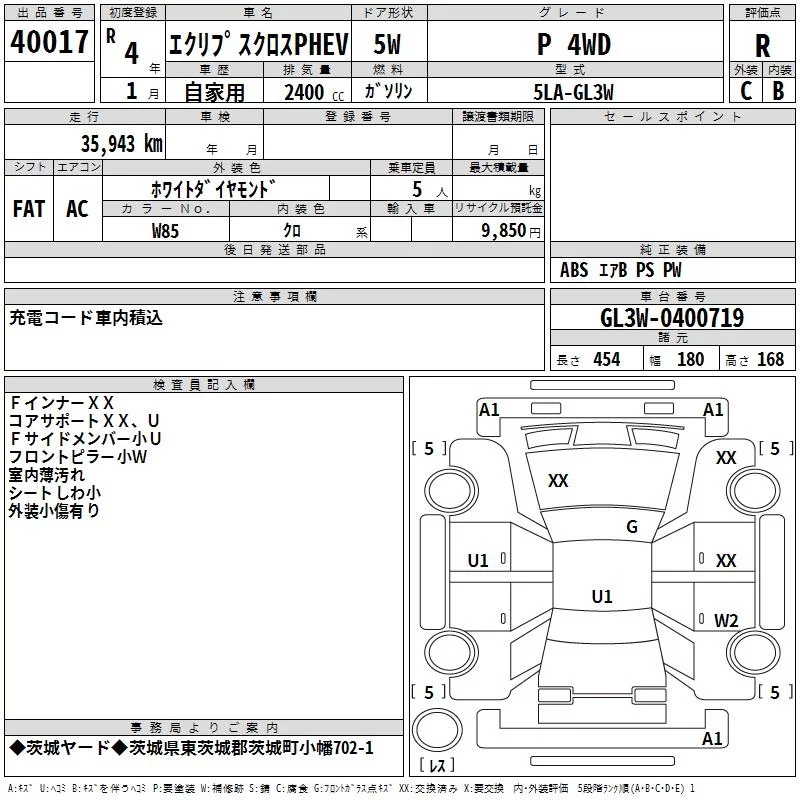Click inspector note 室内薄汚れ
Viewport: 800px width, 800px height.
[x=46, y=474]
